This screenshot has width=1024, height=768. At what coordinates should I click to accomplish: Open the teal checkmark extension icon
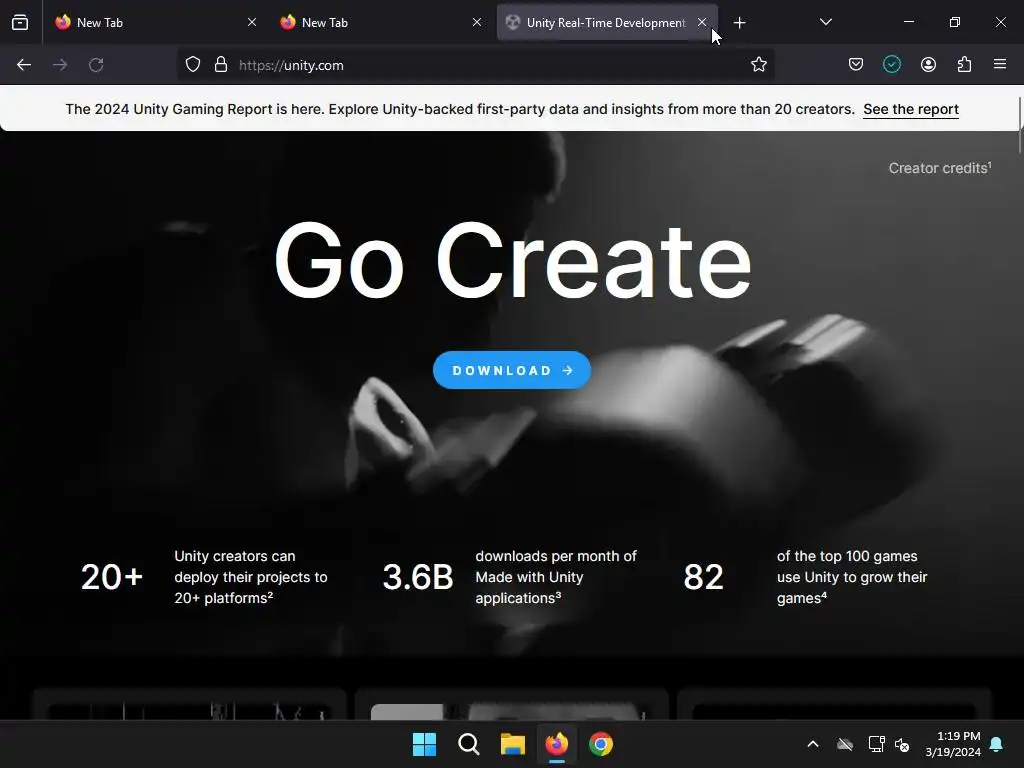point(892,65)
